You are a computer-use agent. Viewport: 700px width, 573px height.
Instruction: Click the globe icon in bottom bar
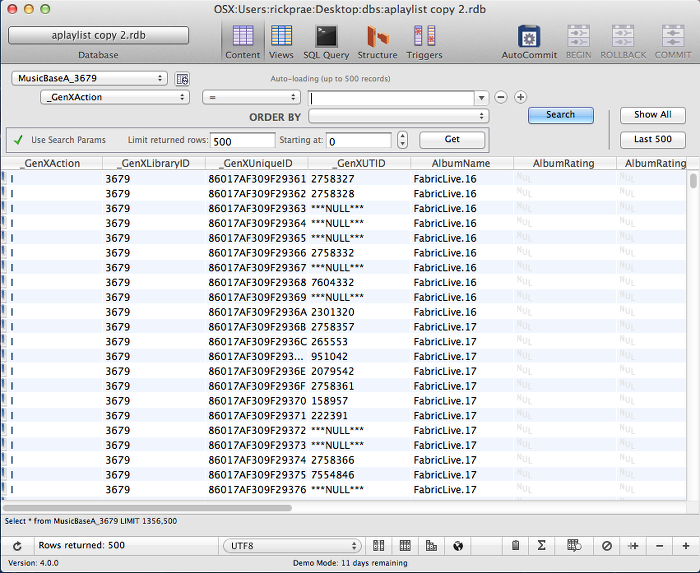click(x=458, y=545)
